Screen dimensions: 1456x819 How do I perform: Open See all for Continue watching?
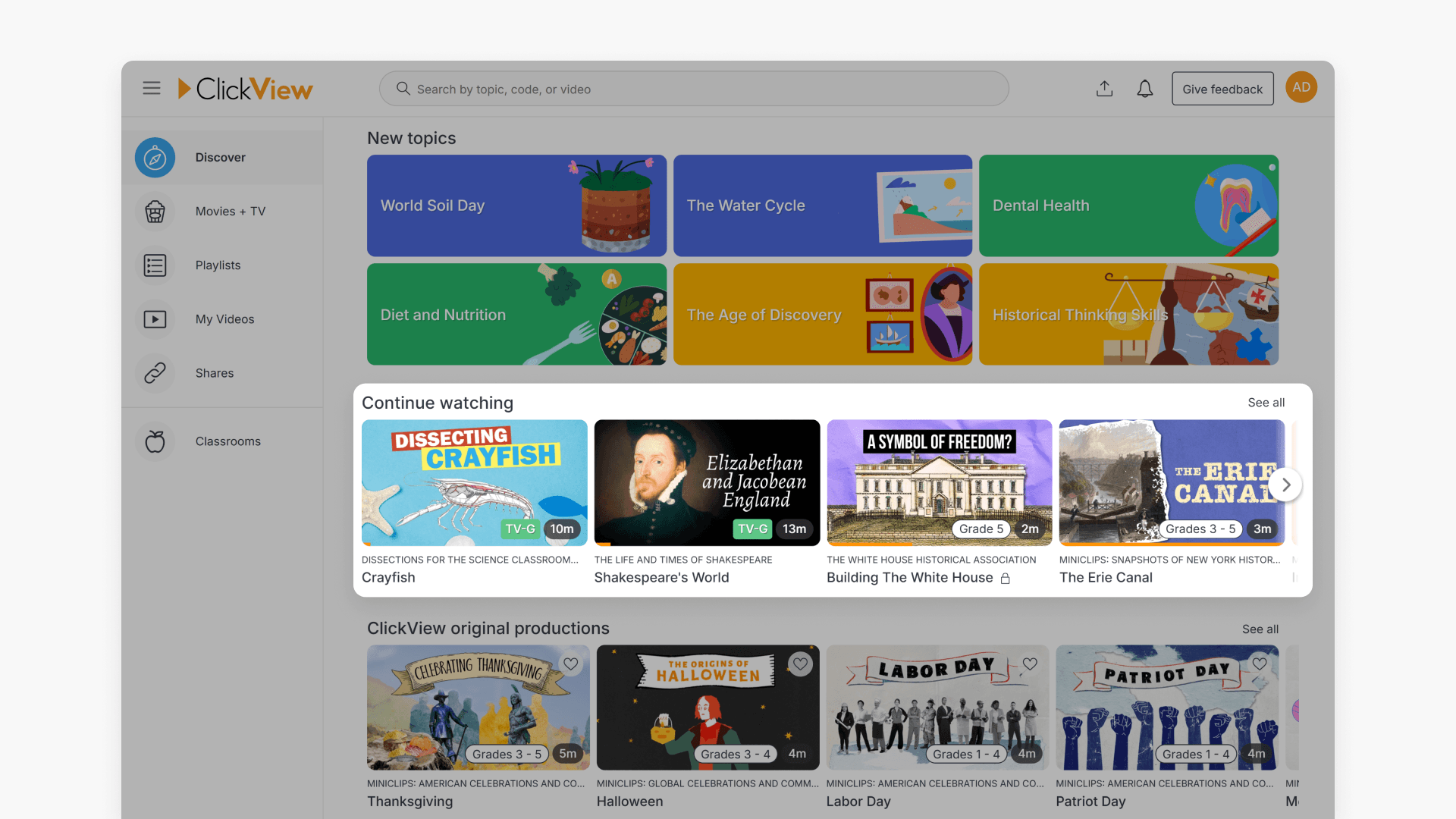pyautogui.click(x=1266, y=403)
